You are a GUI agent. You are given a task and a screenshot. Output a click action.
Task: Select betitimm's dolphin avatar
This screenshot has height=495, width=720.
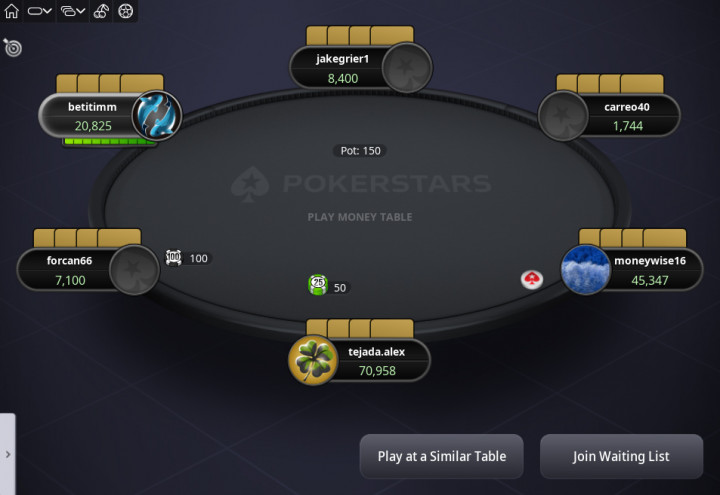point(157,116)
